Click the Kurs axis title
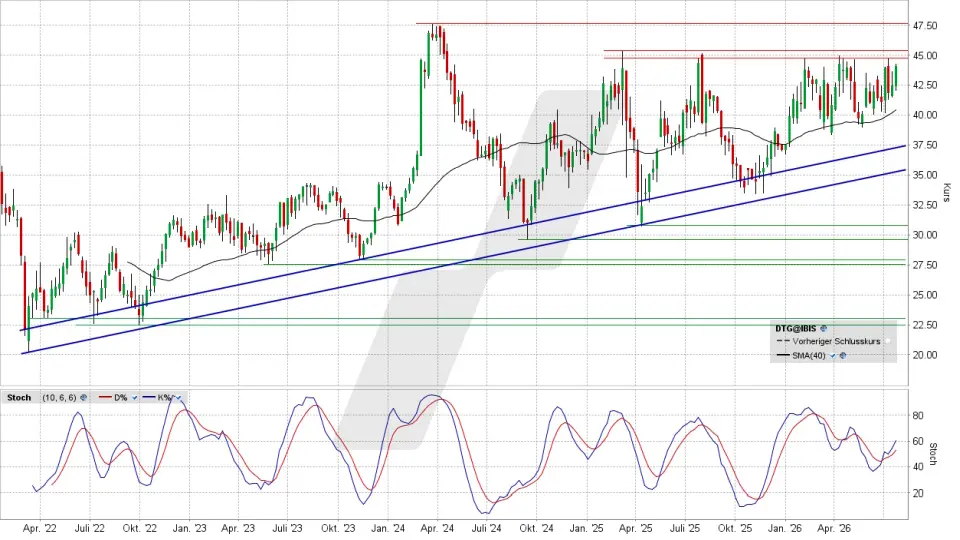This screenshot has height=540, width=960. 947,193
